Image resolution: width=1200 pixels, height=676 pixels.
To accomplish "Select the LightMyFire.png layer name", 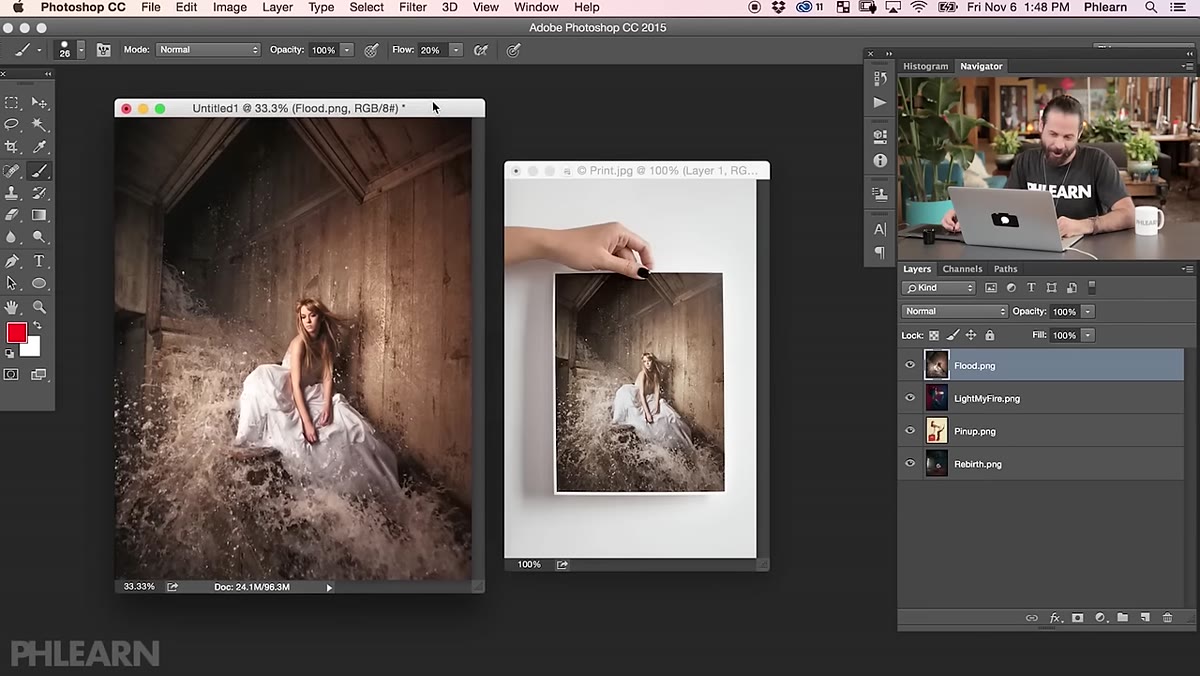I will coord(987,398).
